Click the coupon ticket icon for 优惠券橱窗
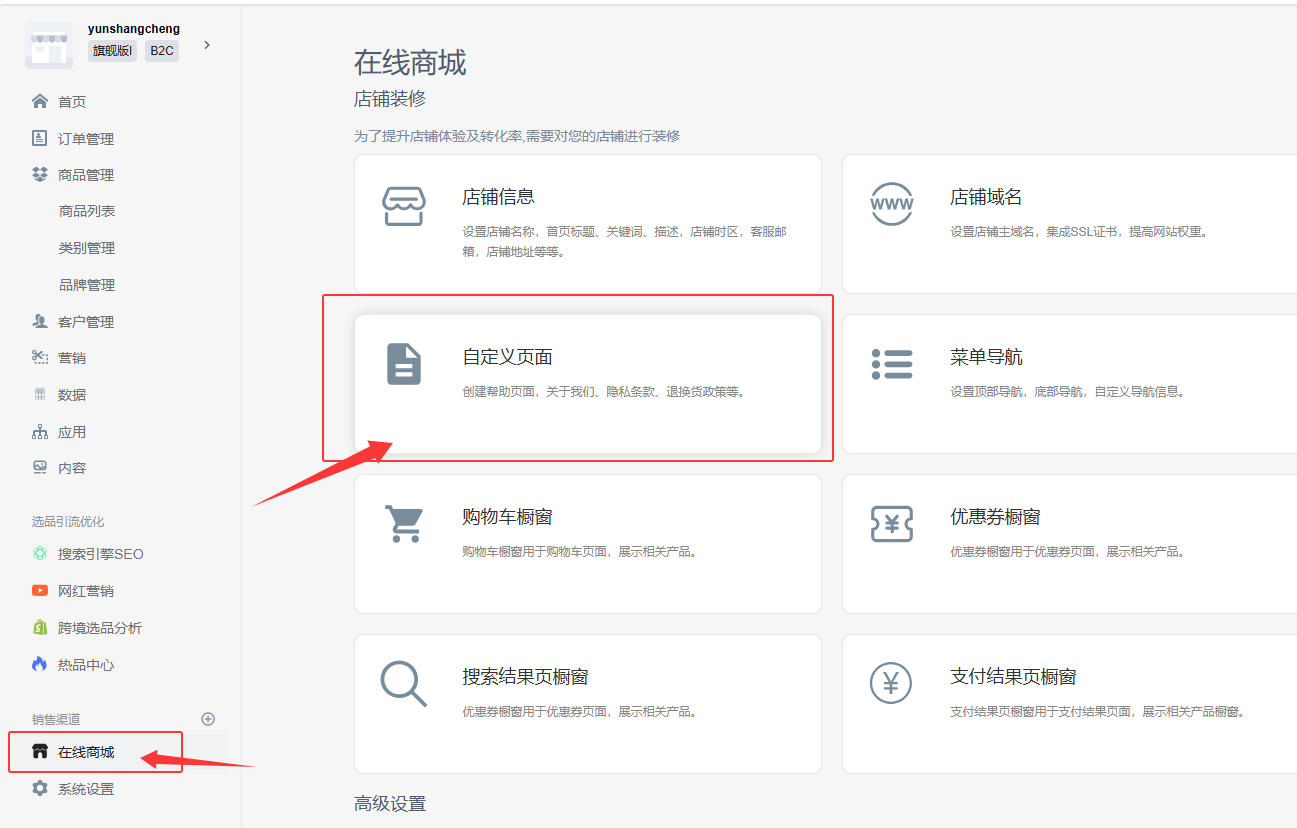 tap(891, 524)
